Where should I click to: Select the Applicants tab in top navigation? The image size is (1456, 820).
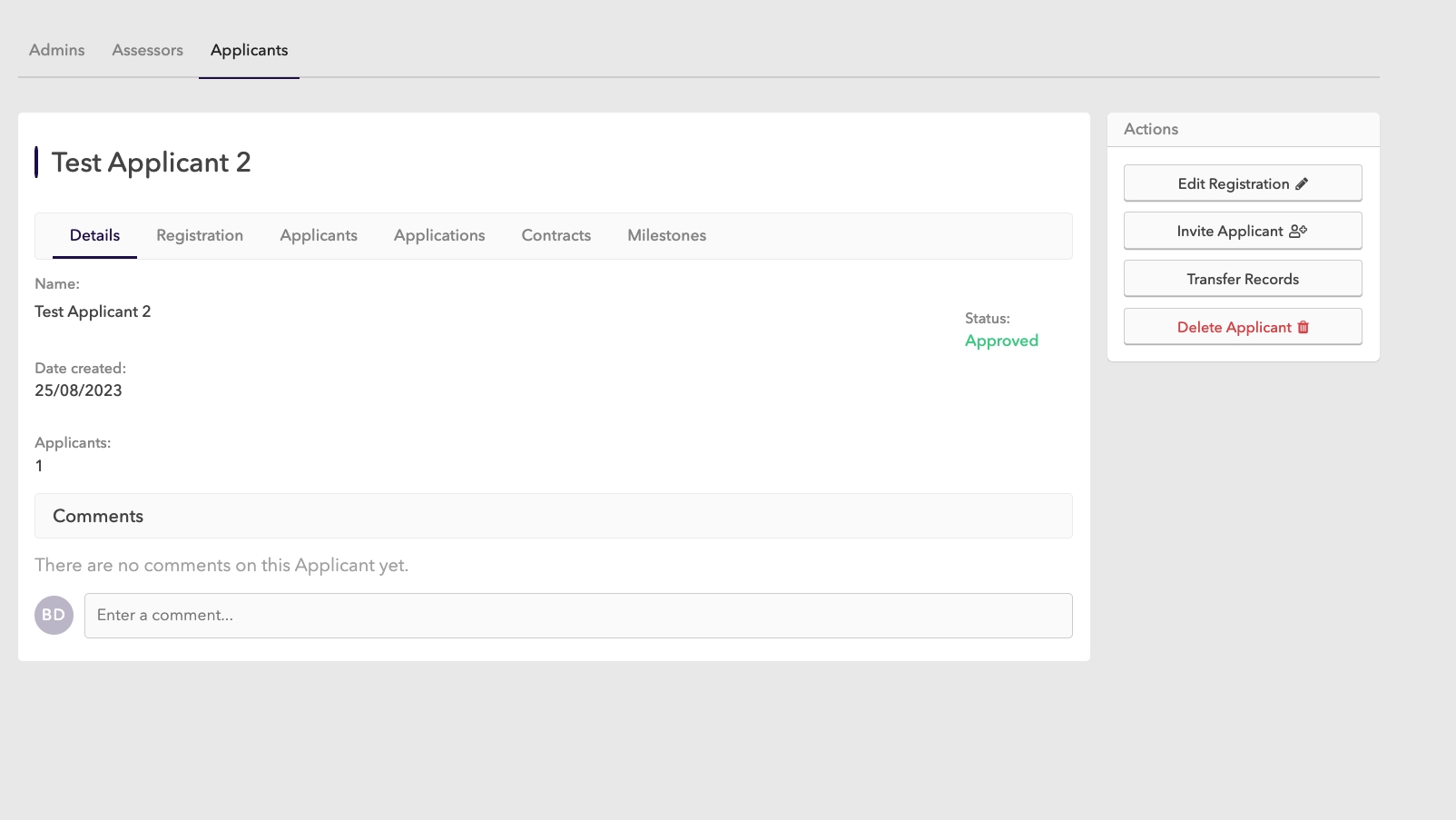point(249,50)
